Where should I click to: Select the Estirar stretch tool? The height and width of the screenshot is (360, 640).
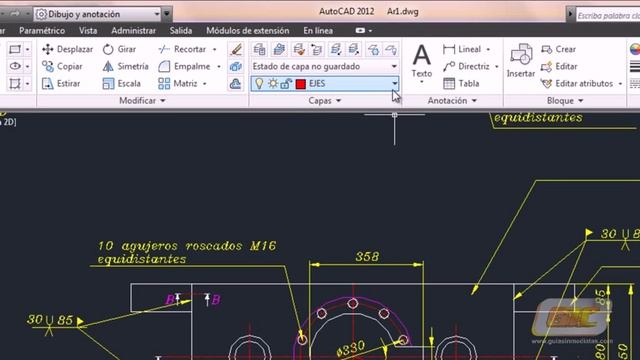point(61,84)
